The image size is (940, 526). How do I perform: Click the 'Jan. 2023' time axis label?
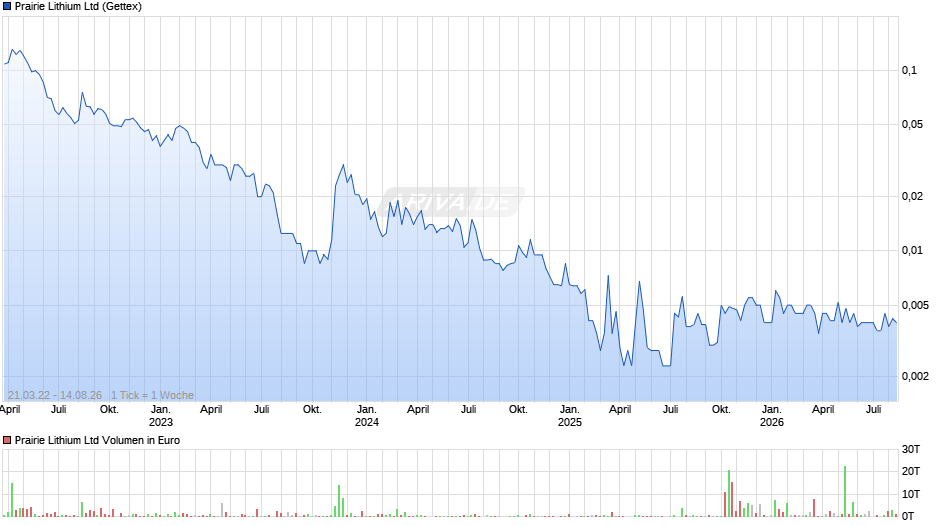click(161, 416)
